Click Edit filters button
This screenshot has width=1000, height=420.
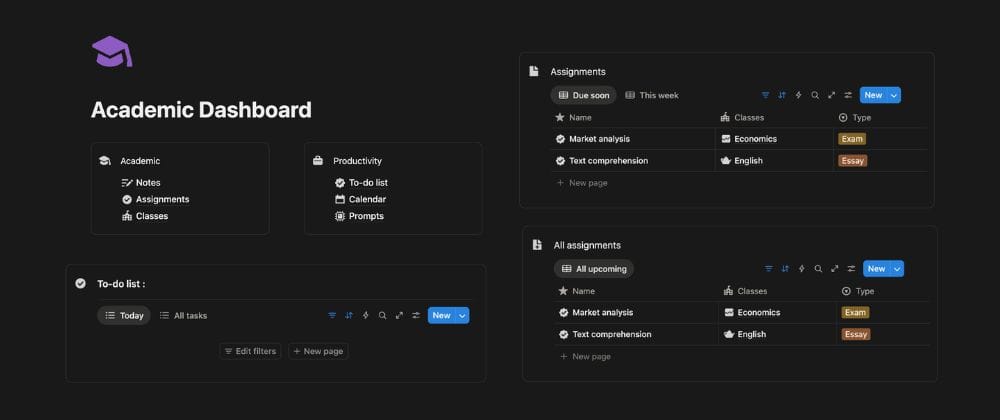click(x=250, y=351)
